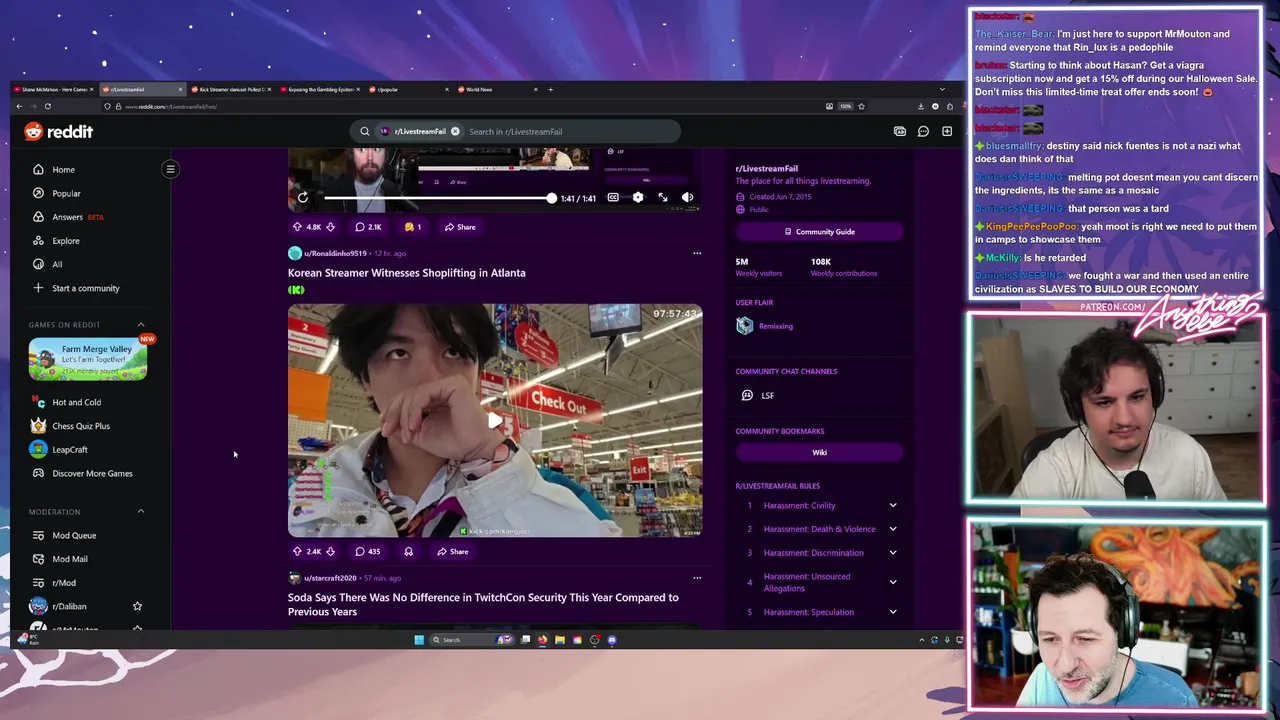Open the Wiki community bookmark
This screenshot has height=720, width=1280.
point(820,452)
